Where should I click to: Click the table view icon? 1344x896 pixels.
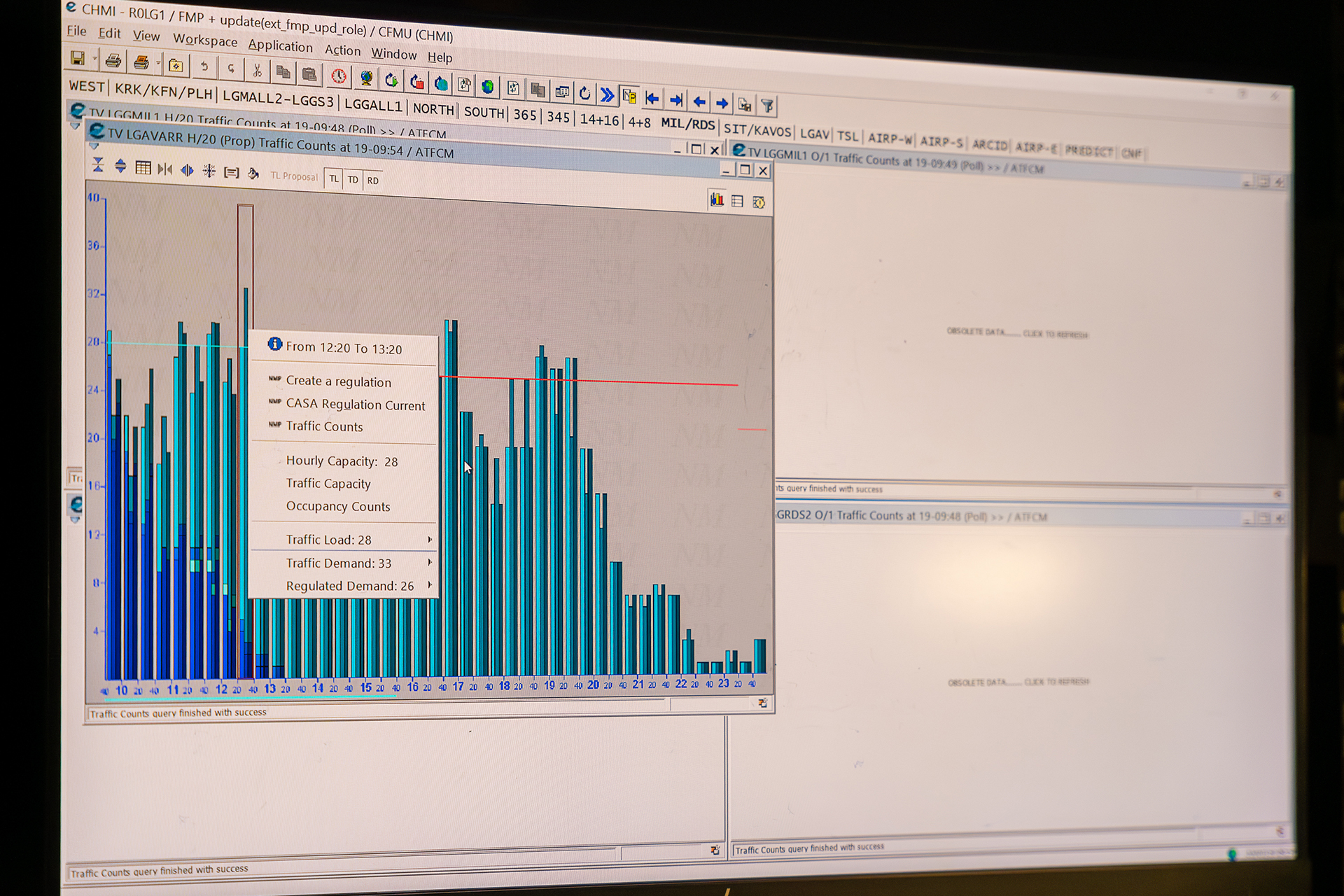click(738, 201)
